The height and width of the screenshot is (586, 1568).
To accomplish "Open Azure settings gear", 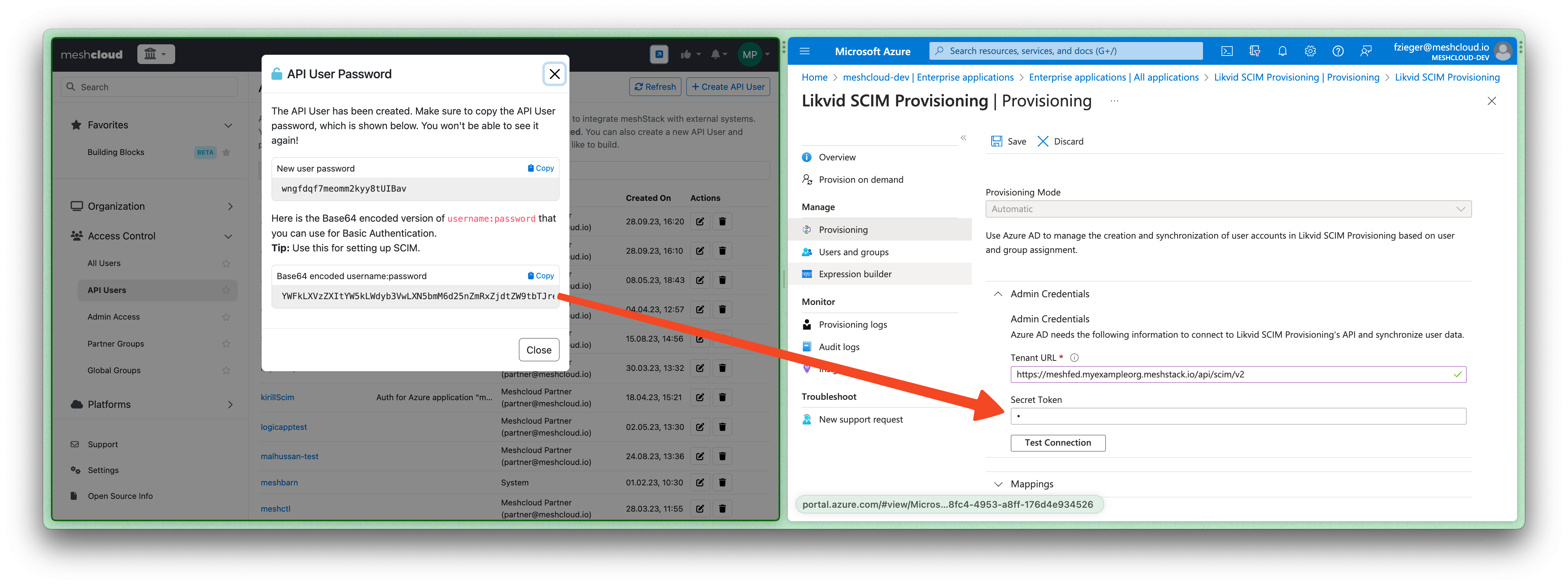I will (x=1310, y=51).
